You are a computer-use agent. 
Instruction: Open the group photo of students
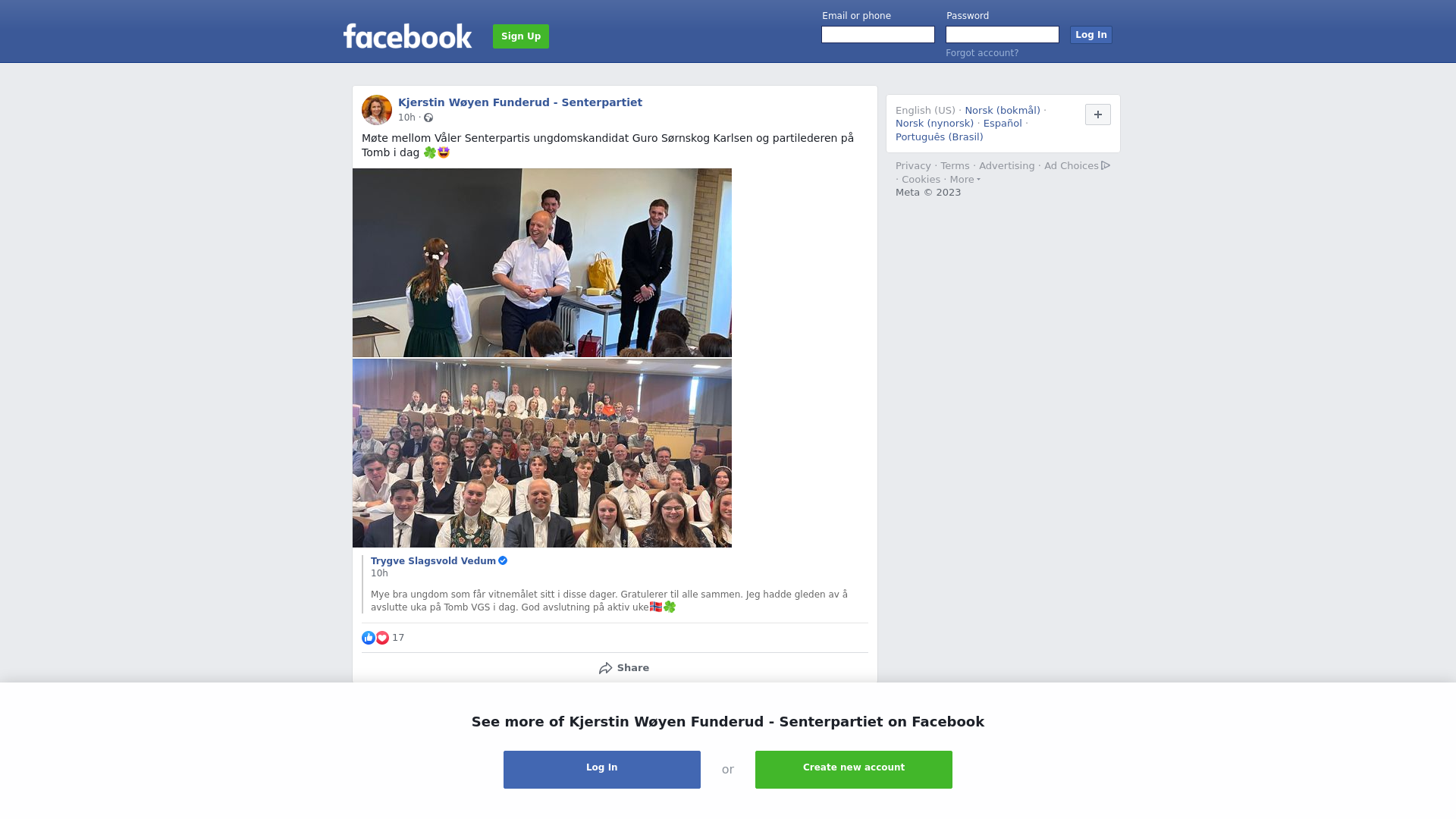[542, 453]
